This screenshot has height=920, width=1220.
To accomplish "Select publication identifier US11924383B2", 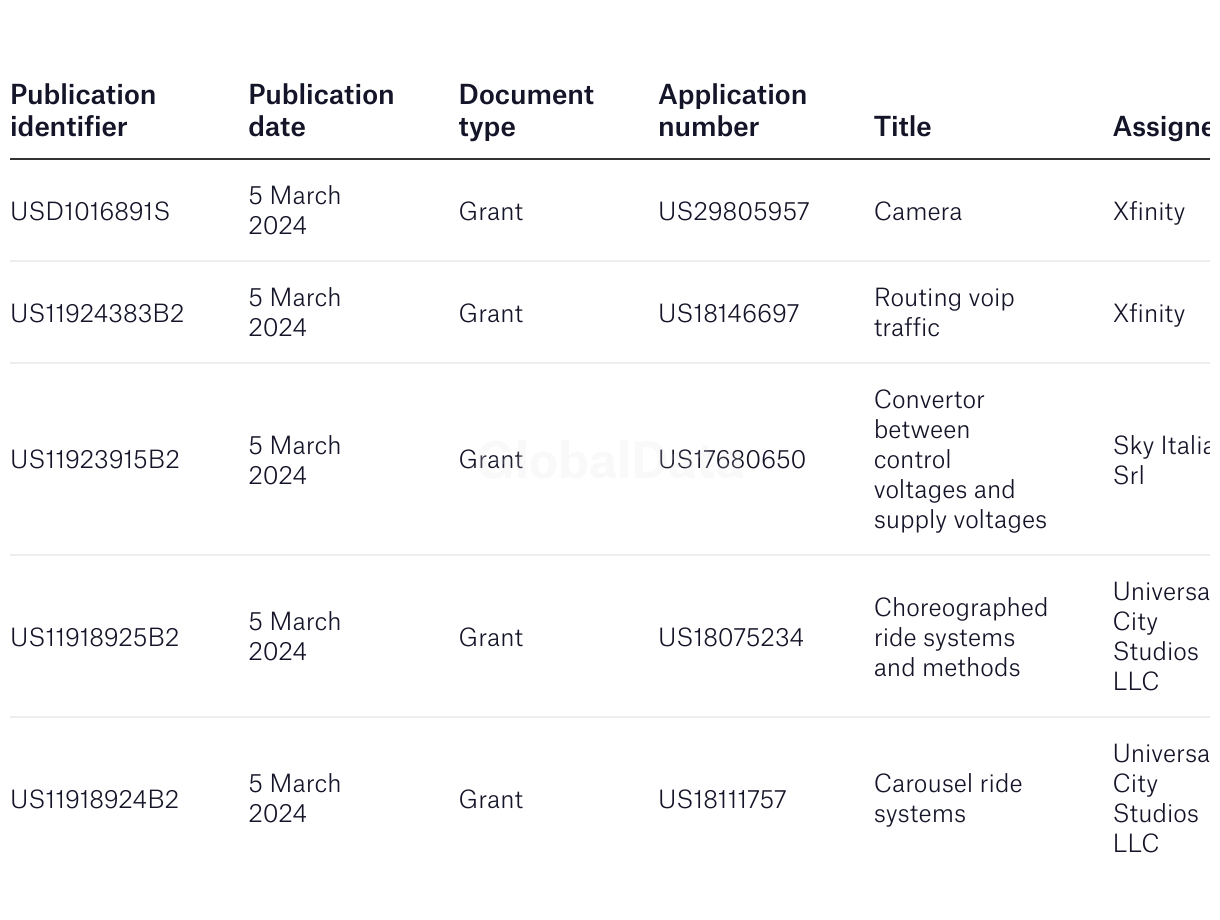I will click(x=97, y=313).
